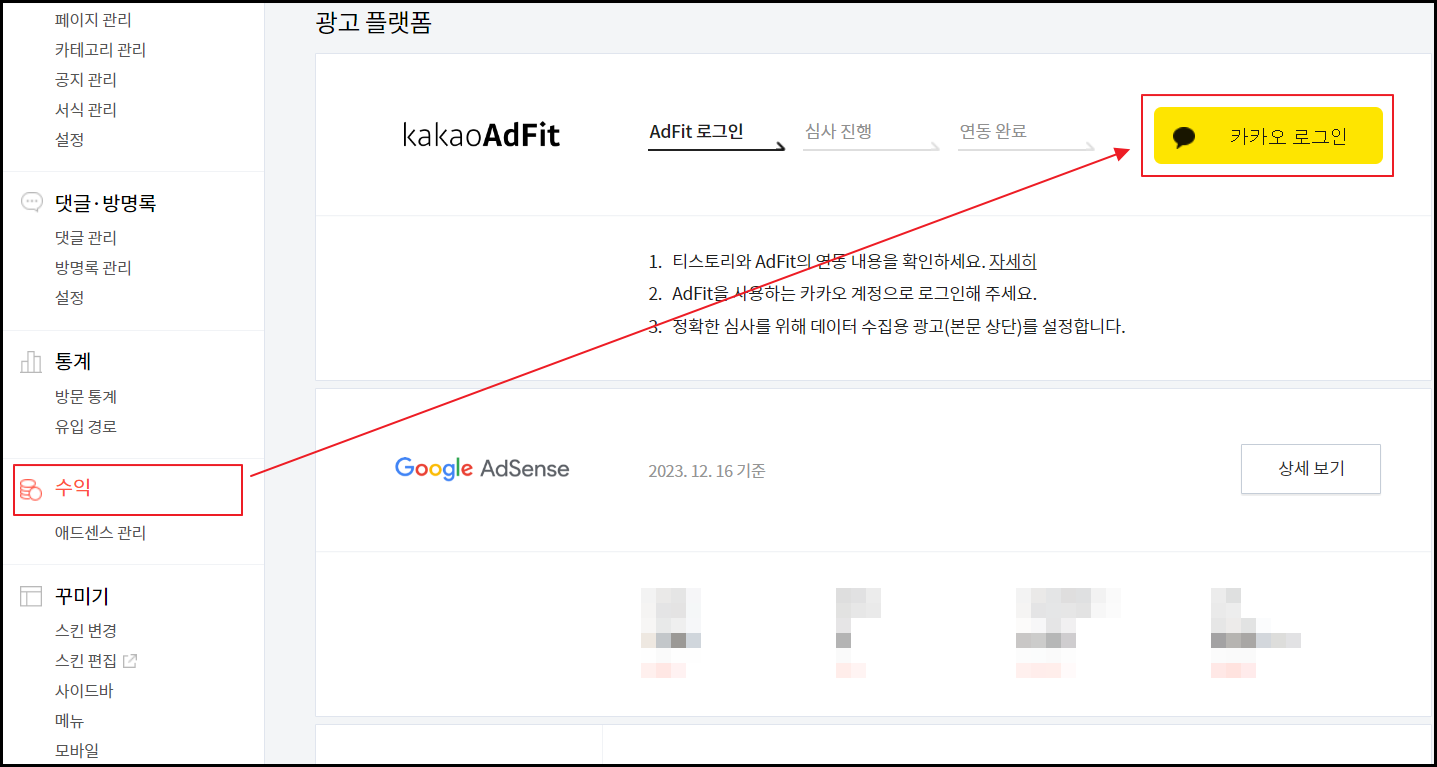This screenshot has width=1437, height=767.
Task: Click the Kakao speech bubble icon
Action: (x=1185, y=137)
